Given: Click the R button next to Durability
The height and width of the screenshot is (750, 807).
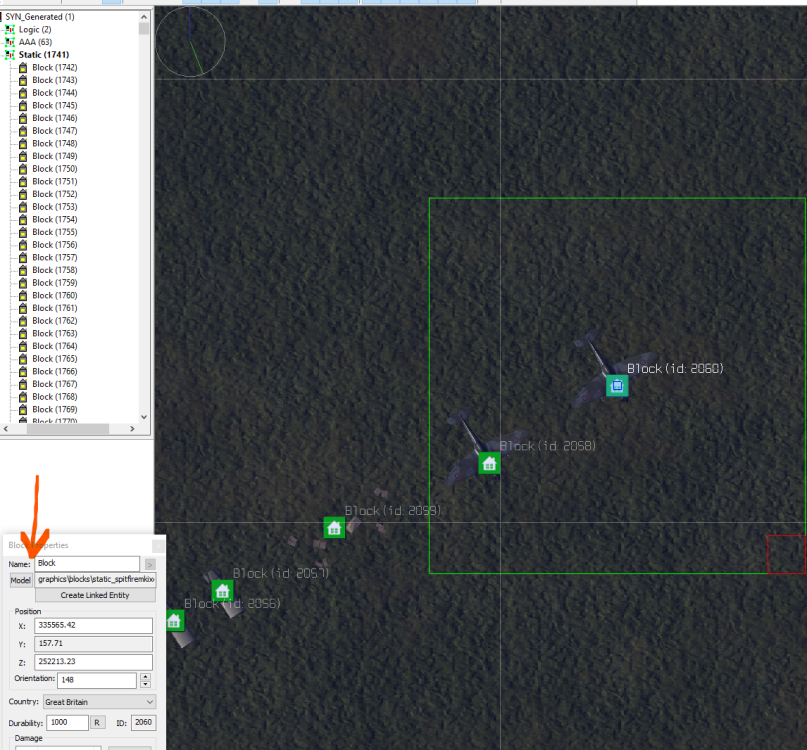Looking at the screenshot, I should pyautogui.click(x=97, y=723).
